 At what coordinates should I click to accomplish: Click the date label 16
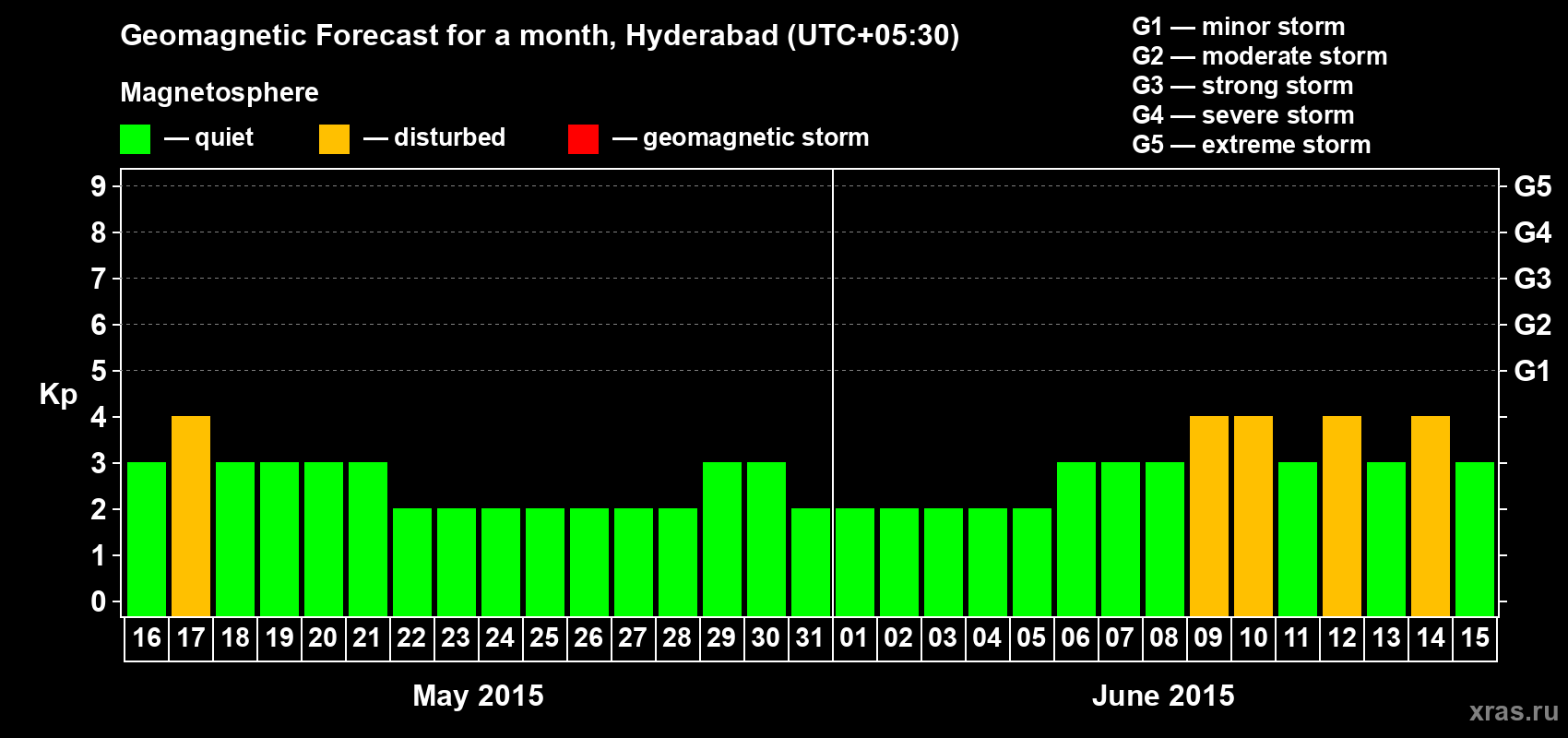click(x=147, y=637)
